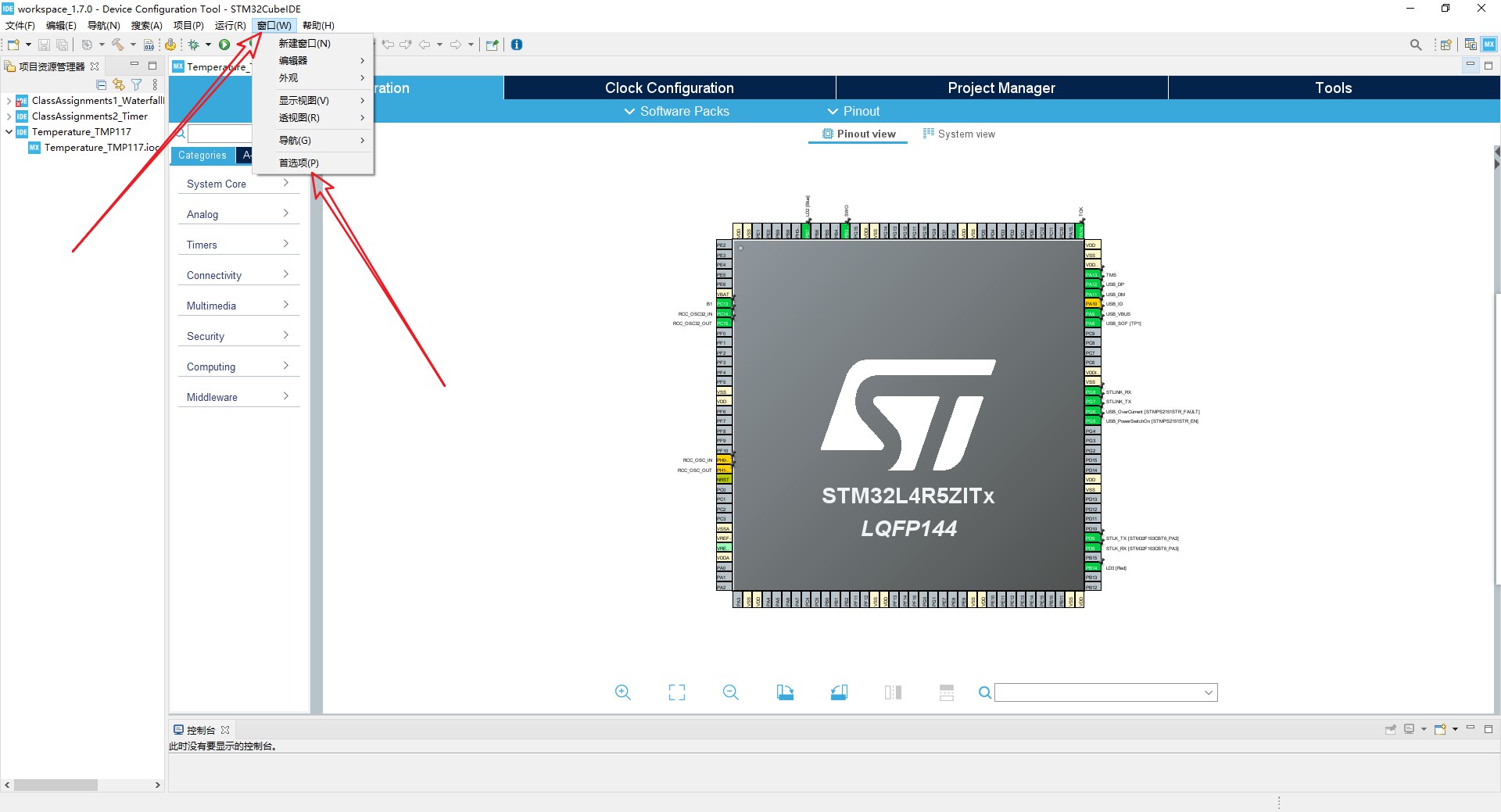Click Open Console icon in console toolbar
Viewport: 1501px width, 812px height.
[x=1440, y=729]
